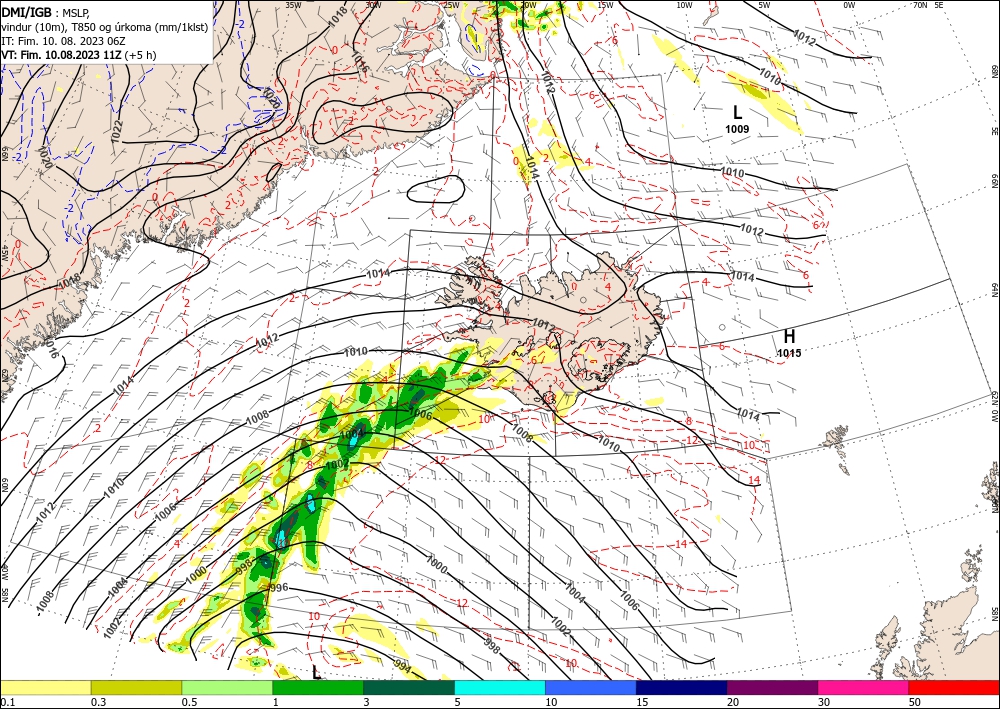Click the '0.3' legend scale value
1000x709 pixels.
click(98, 702)
